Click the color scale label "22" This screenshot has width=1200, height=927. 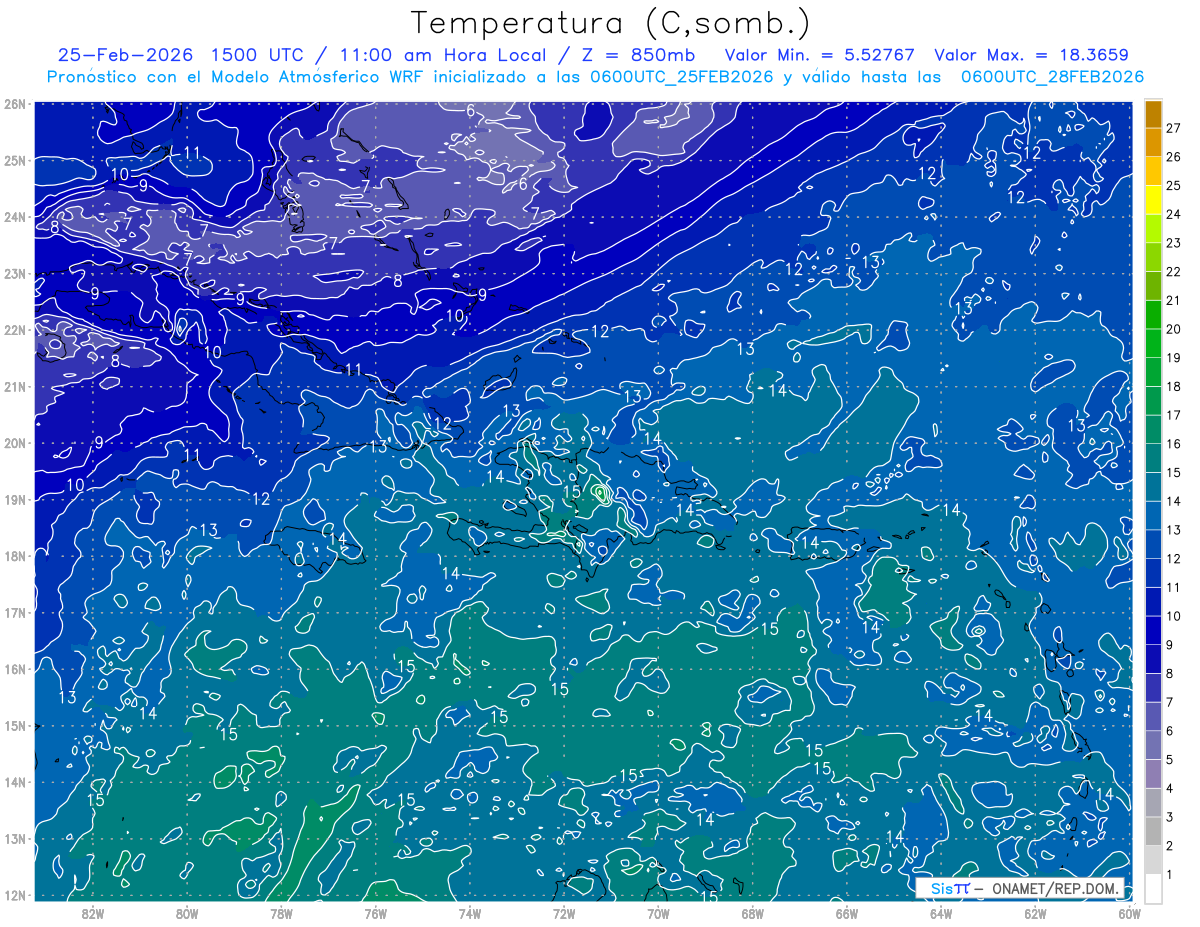pos(1173,272)
